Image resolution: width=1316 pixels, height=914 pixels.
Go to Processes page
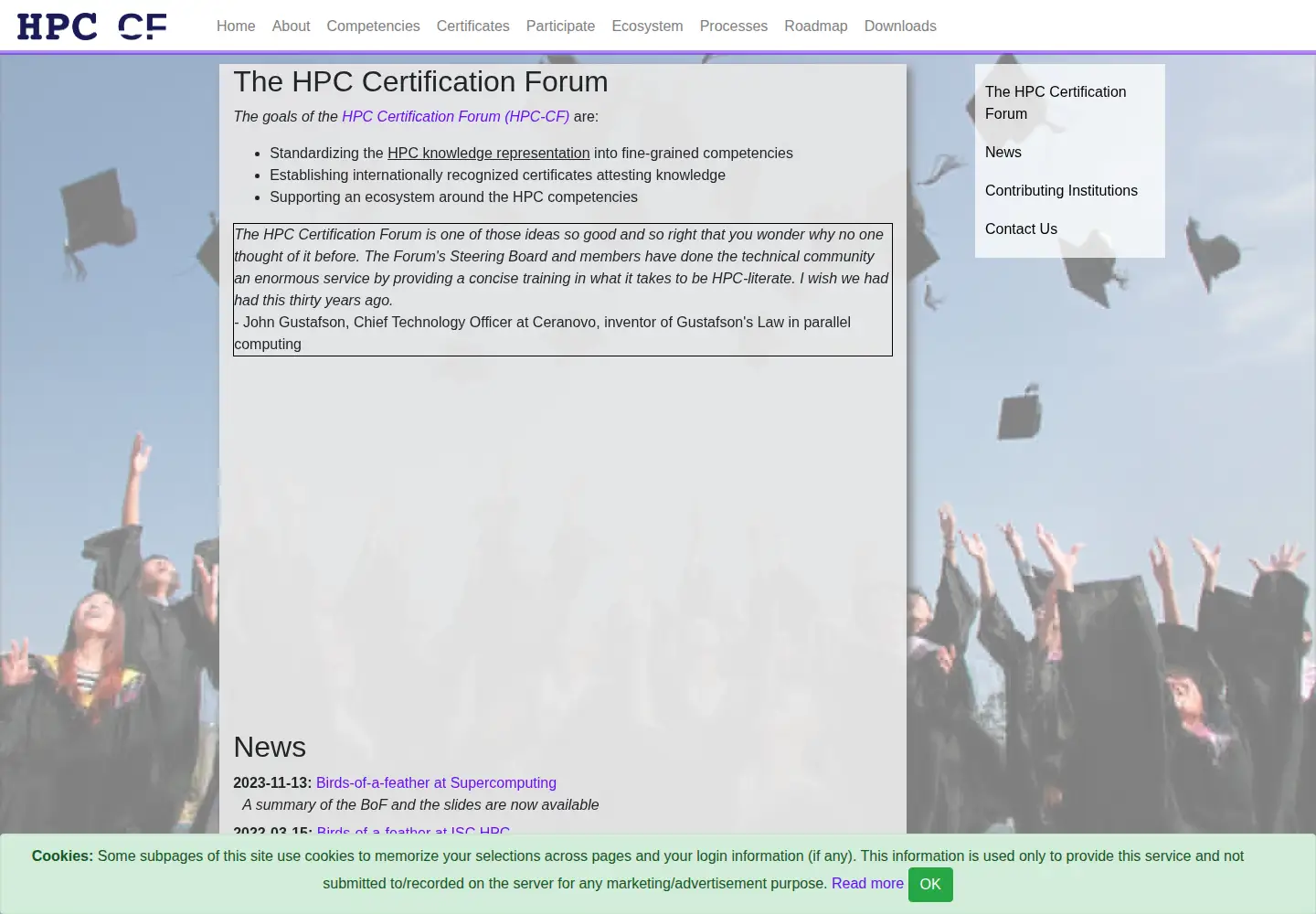click(733, 27)
